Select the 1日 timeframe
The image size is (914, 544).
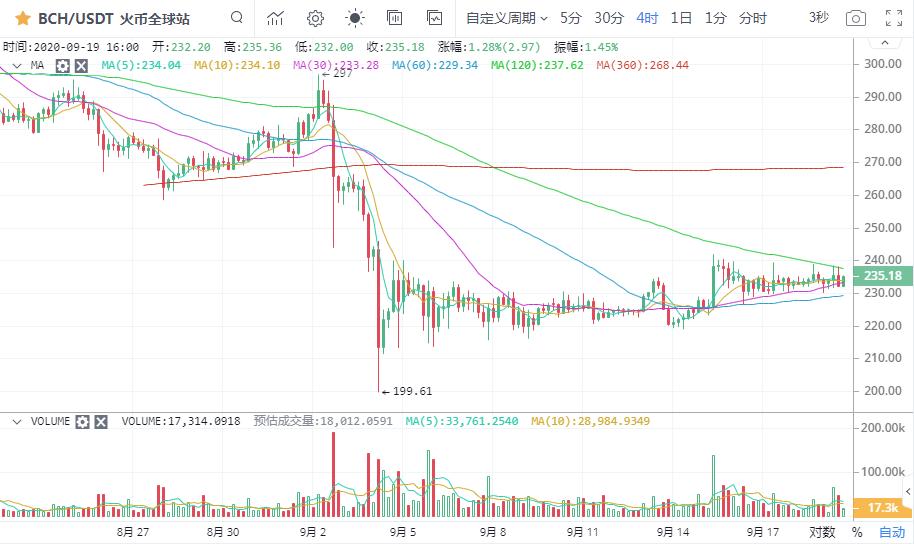point(681,18)
